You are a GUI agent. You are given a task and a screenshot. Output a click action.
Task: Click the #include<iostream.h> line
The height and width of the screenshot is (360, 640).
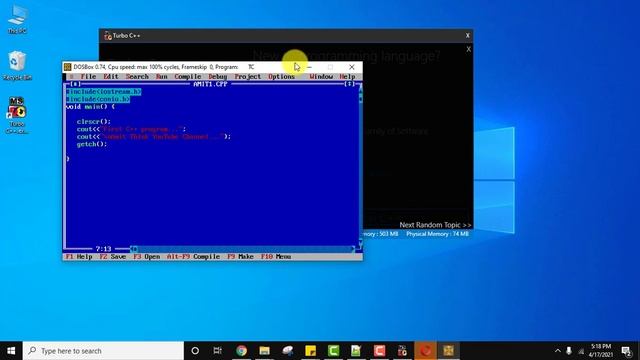pos(104,92)
